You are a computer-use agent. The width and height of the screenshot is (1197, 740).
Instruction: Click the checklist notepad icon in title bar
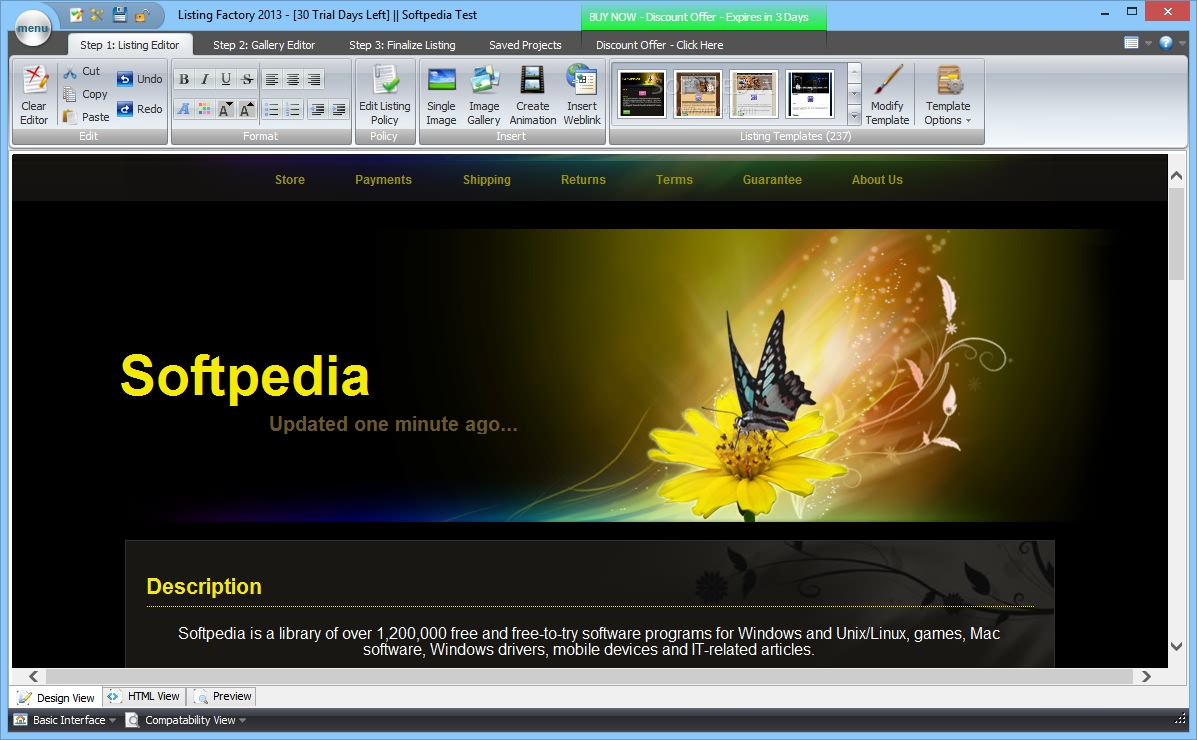[76, 15]
